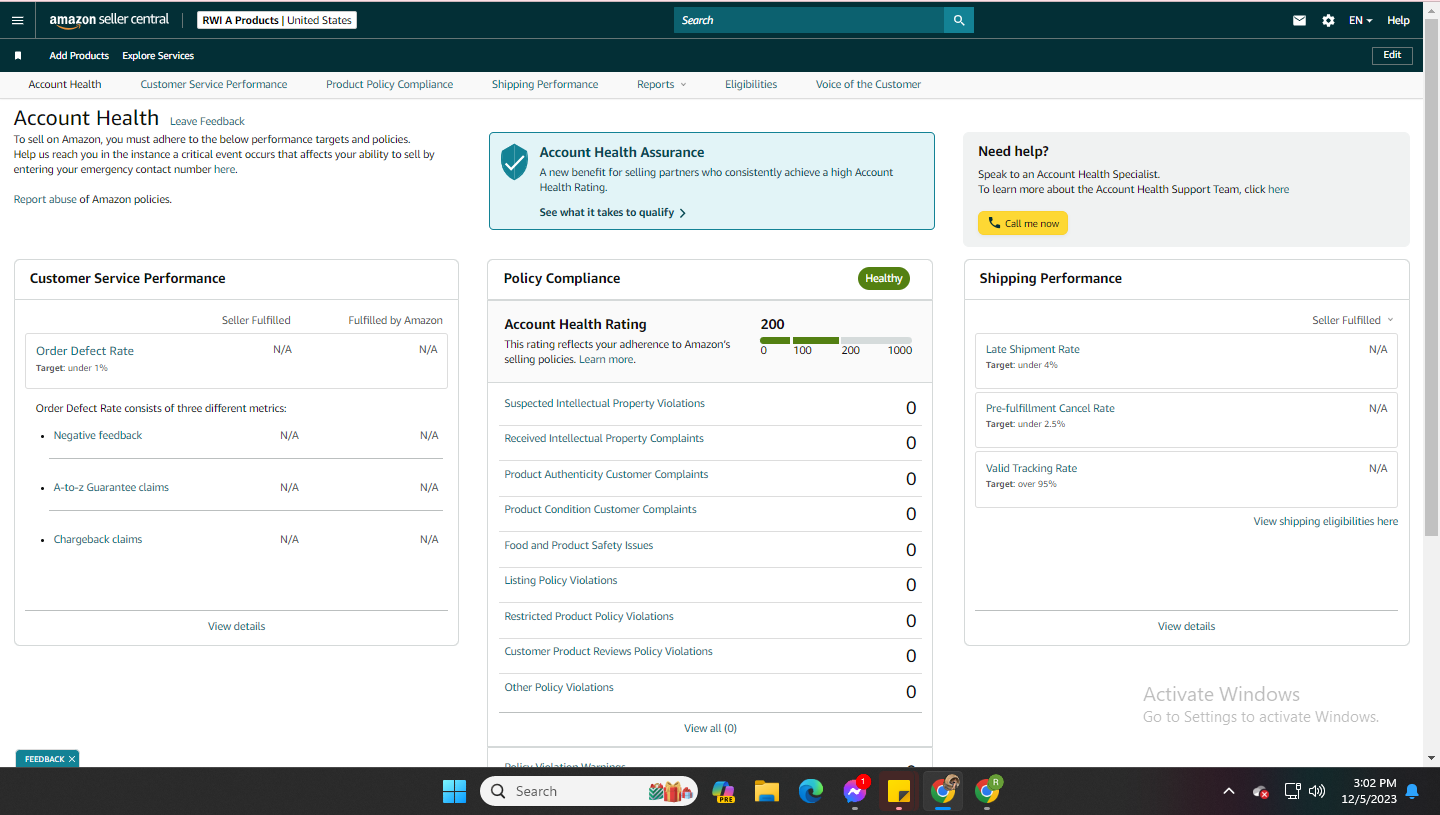Screen dimensions: 1440x815
Task: Open Microsoft Copilot from the taskbar
Action: pos(723,791)
